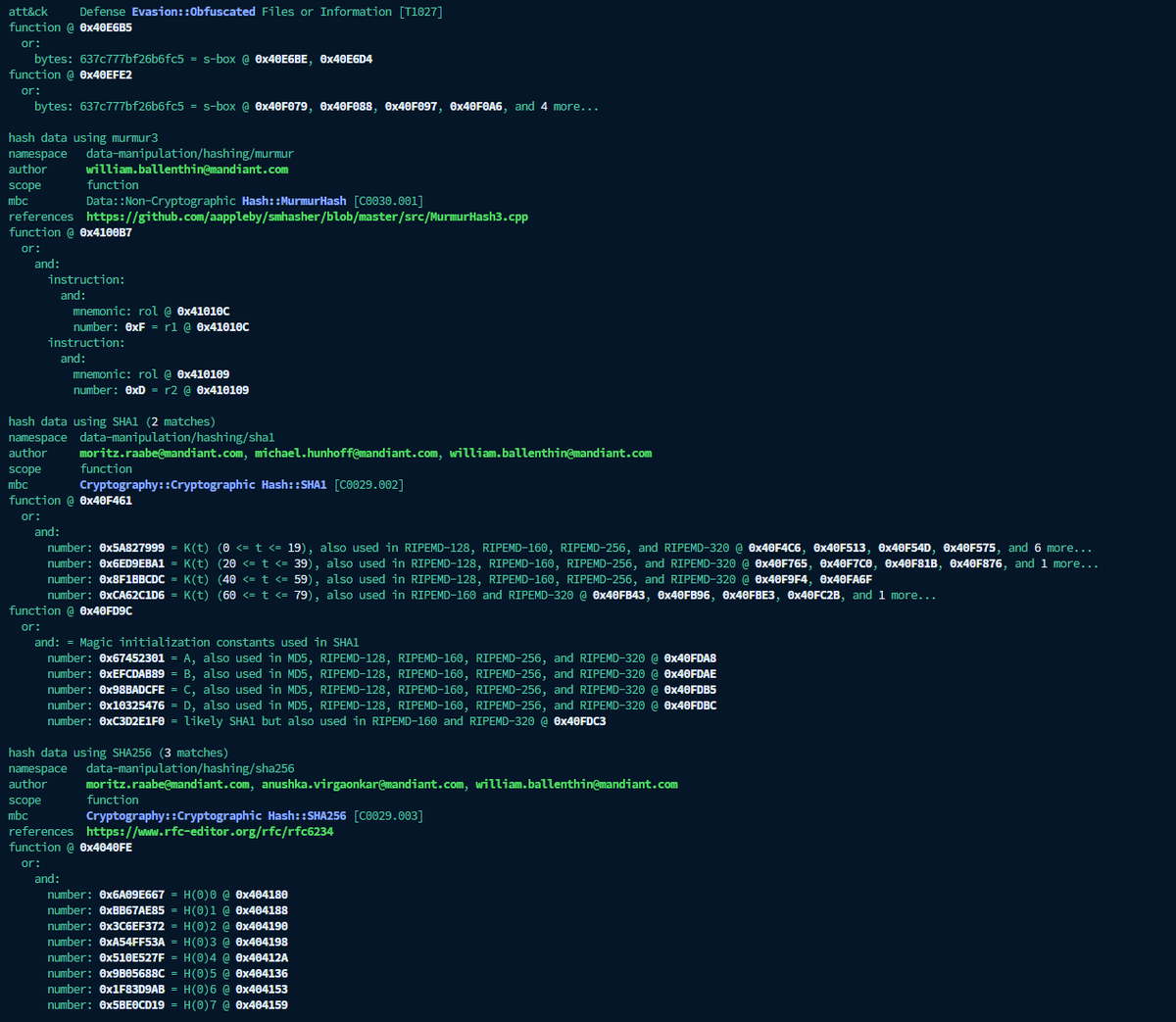Click 'Cryptography::Cryptographic Hash::SHA1' mbc text
This screenshot has height=1022, width=1176.
pyautogui.click(x=203, y=484)
